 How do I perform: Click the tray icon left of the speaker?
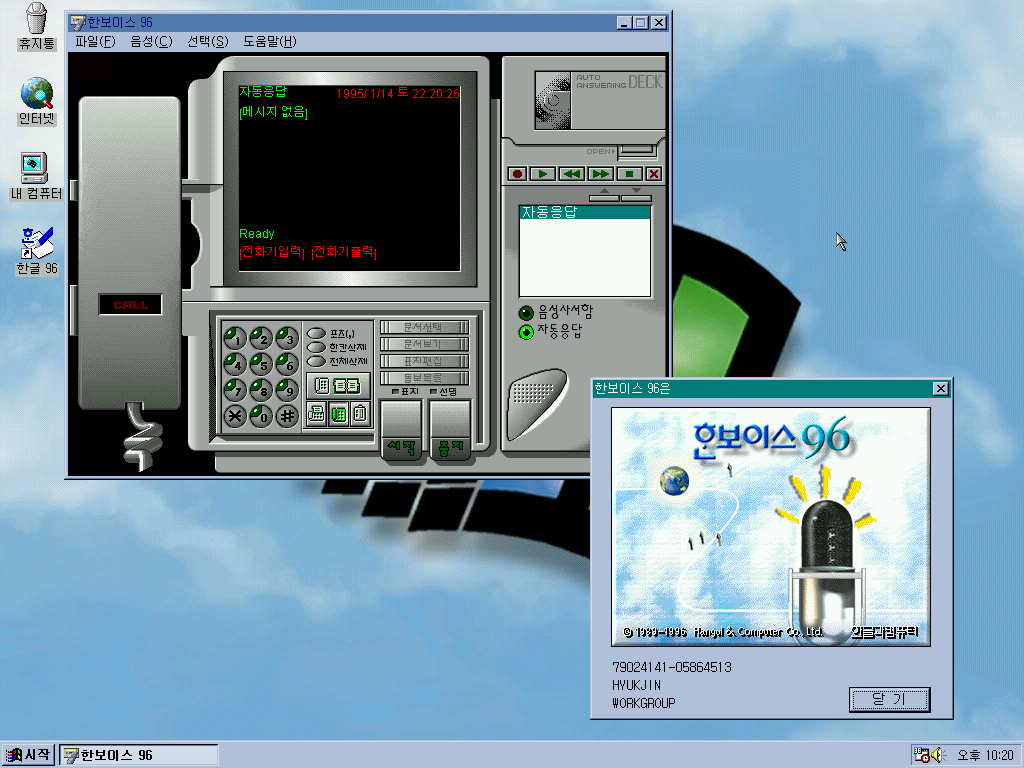coord(921,755)
